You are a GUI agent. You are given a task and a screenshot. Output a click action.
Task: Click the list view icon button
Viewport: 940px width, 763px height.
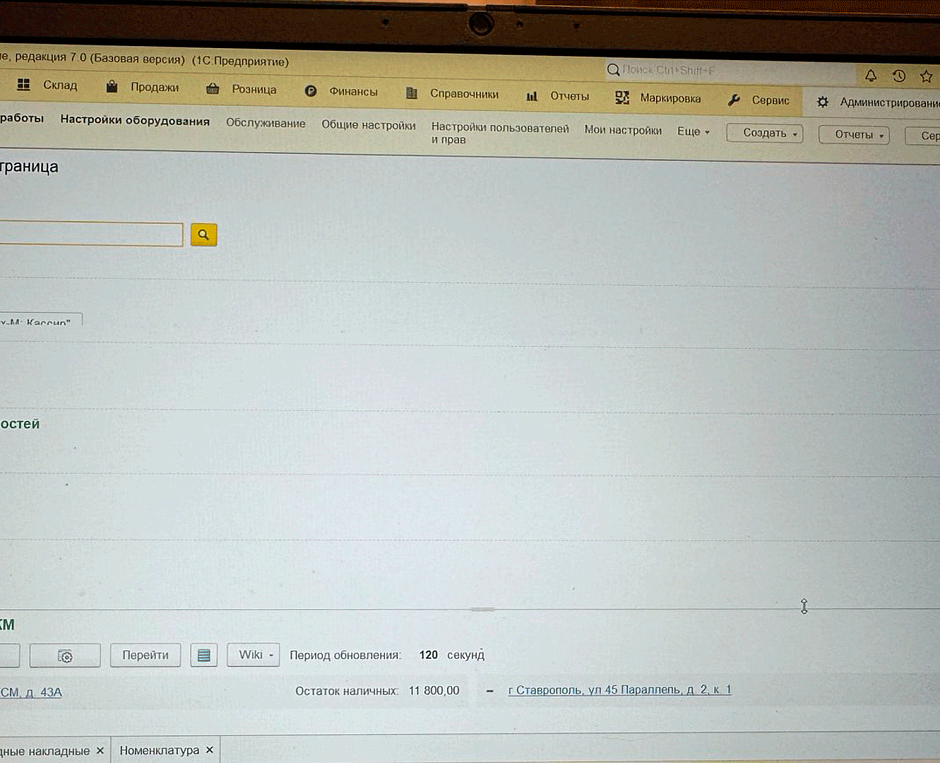pos(204,655)
